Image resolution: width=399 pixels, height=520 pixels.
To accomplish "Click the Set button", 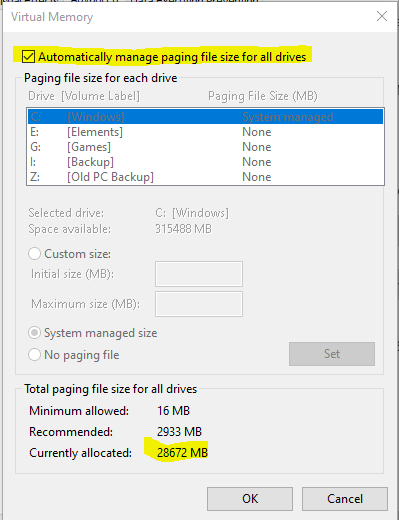I will click(x=332, y=354).
